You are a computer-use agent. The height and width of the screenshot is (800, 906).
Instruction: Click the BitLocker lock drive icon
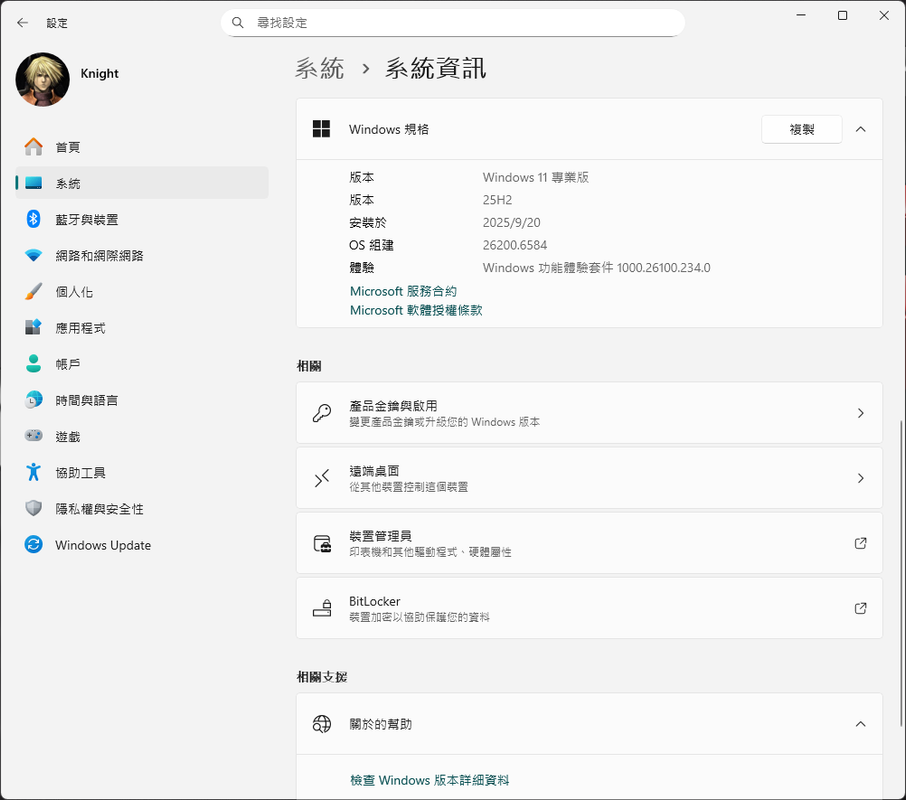(x=322, y=608)
